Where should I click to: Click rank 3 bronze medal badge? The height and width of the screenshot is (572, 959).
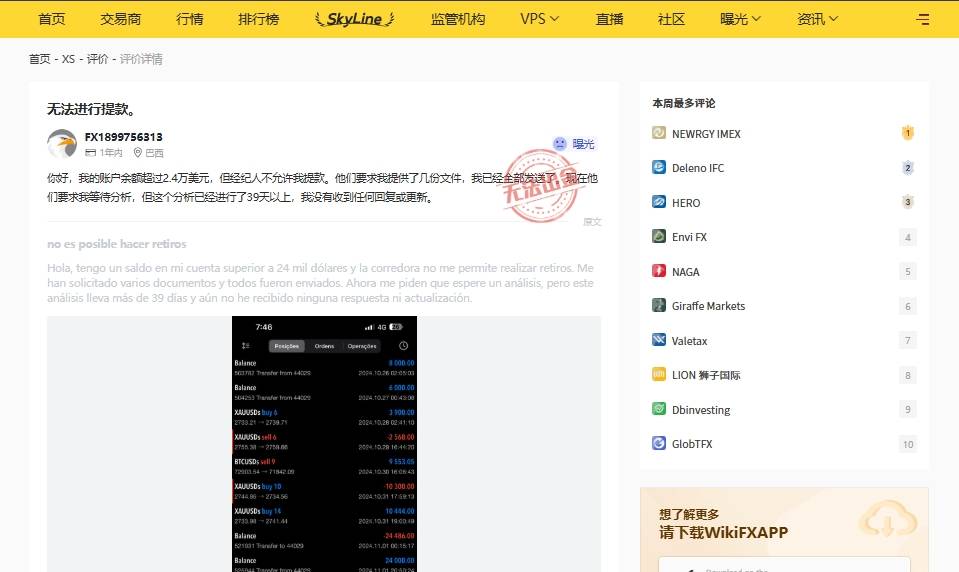pos(908,202)
